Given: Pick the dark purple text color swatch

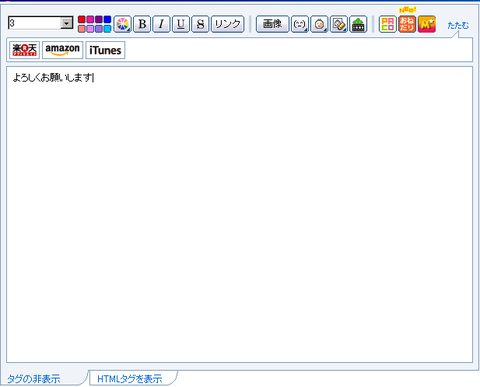Looking at the screenshot, I should [x=99, y=20].
